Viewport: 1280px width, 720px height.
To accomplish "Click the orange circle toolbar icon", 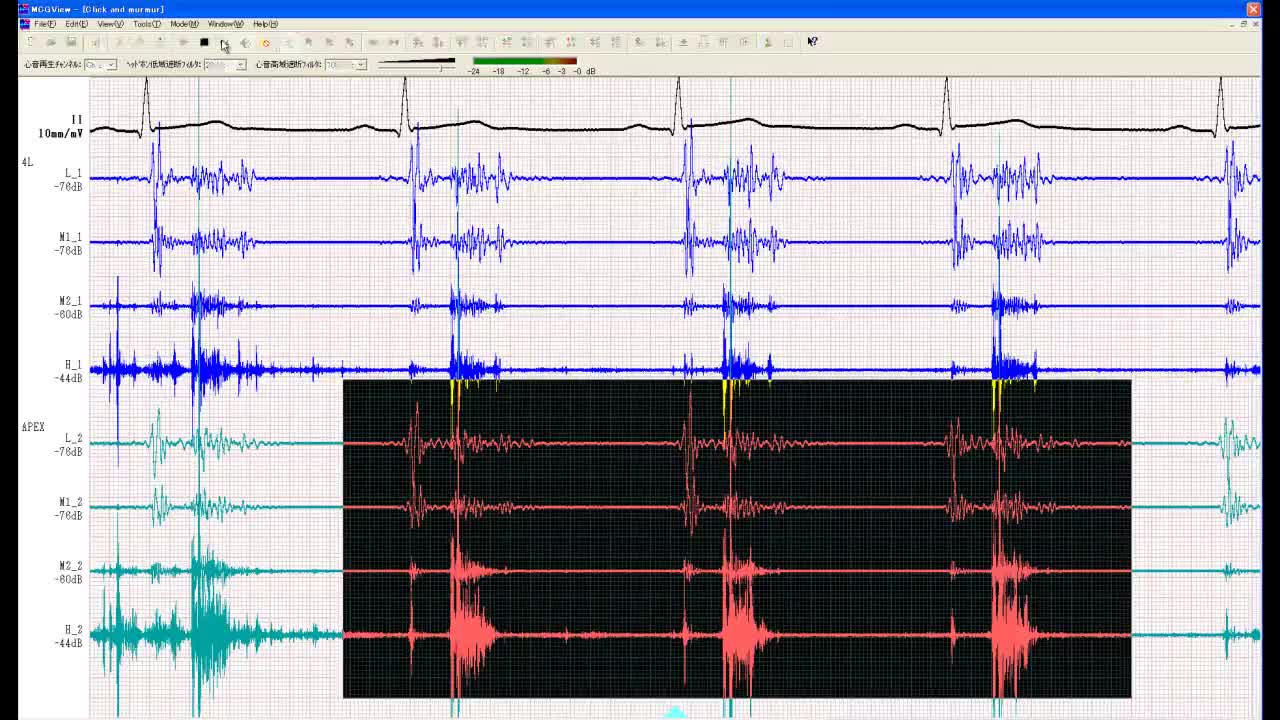I will [265, 42].
